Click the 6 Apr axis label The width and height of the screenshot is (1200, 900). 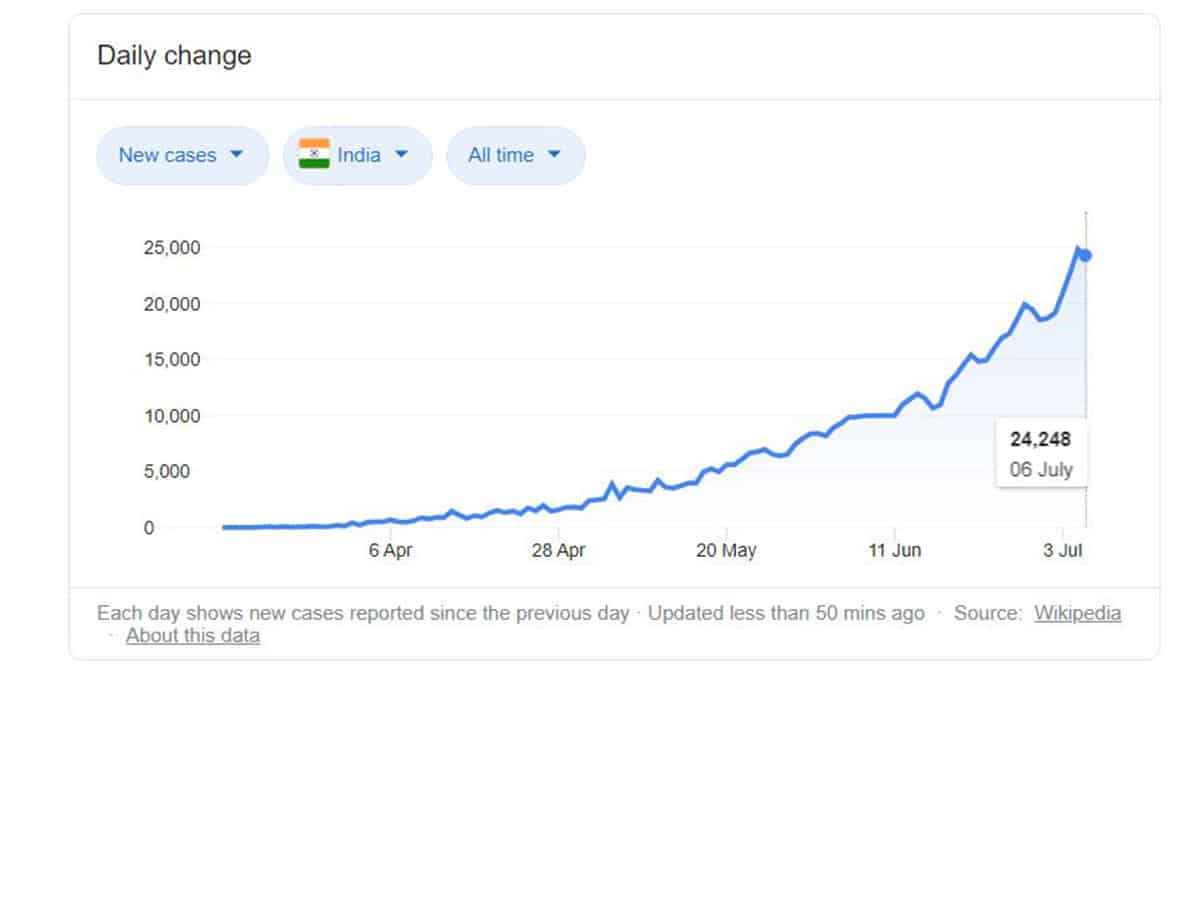tap(390, 550)
